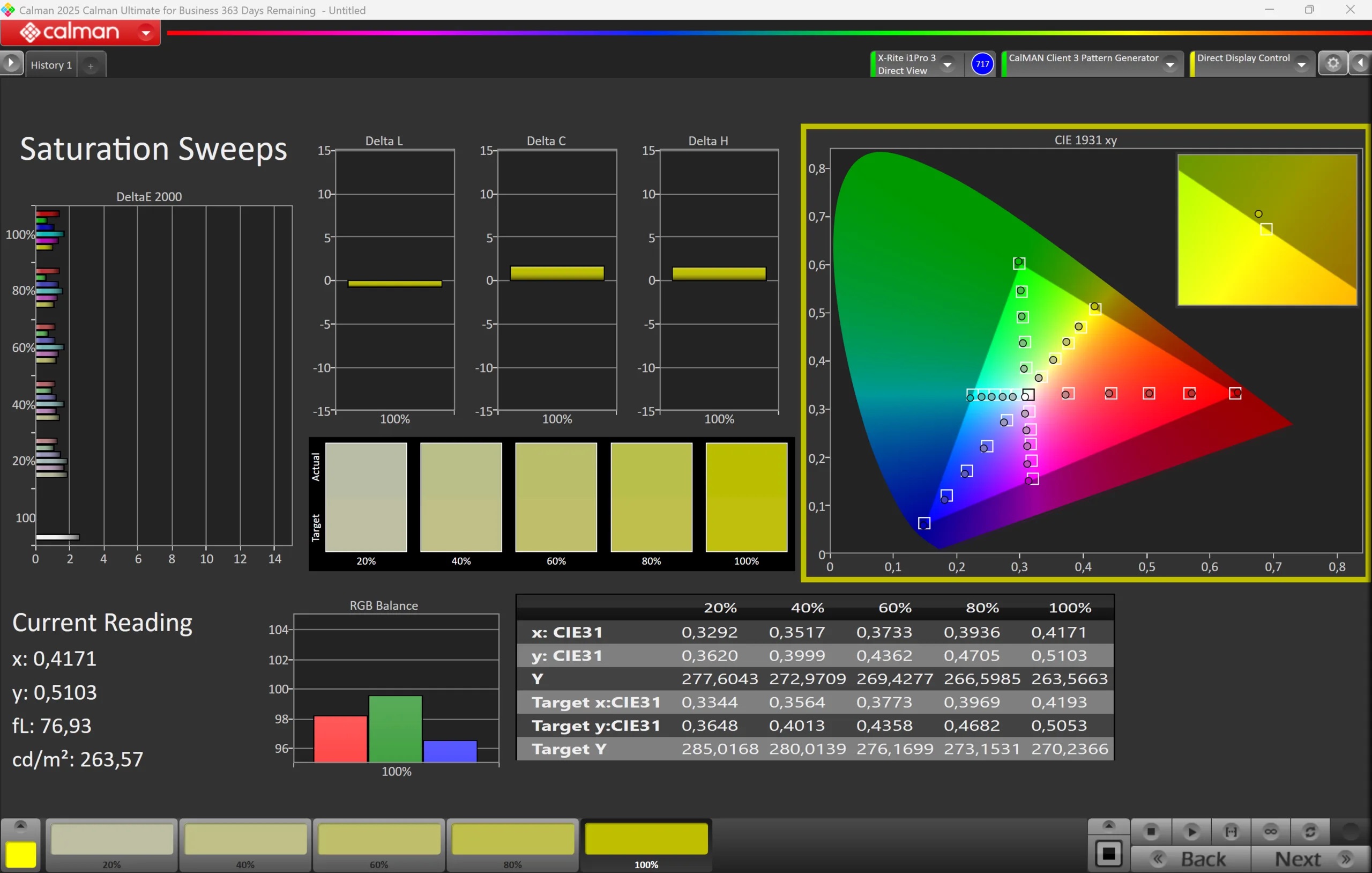Viewport: 1372px width, 873px height.
Task: Click the single read bracket icon
Action: coord(1231,832)
